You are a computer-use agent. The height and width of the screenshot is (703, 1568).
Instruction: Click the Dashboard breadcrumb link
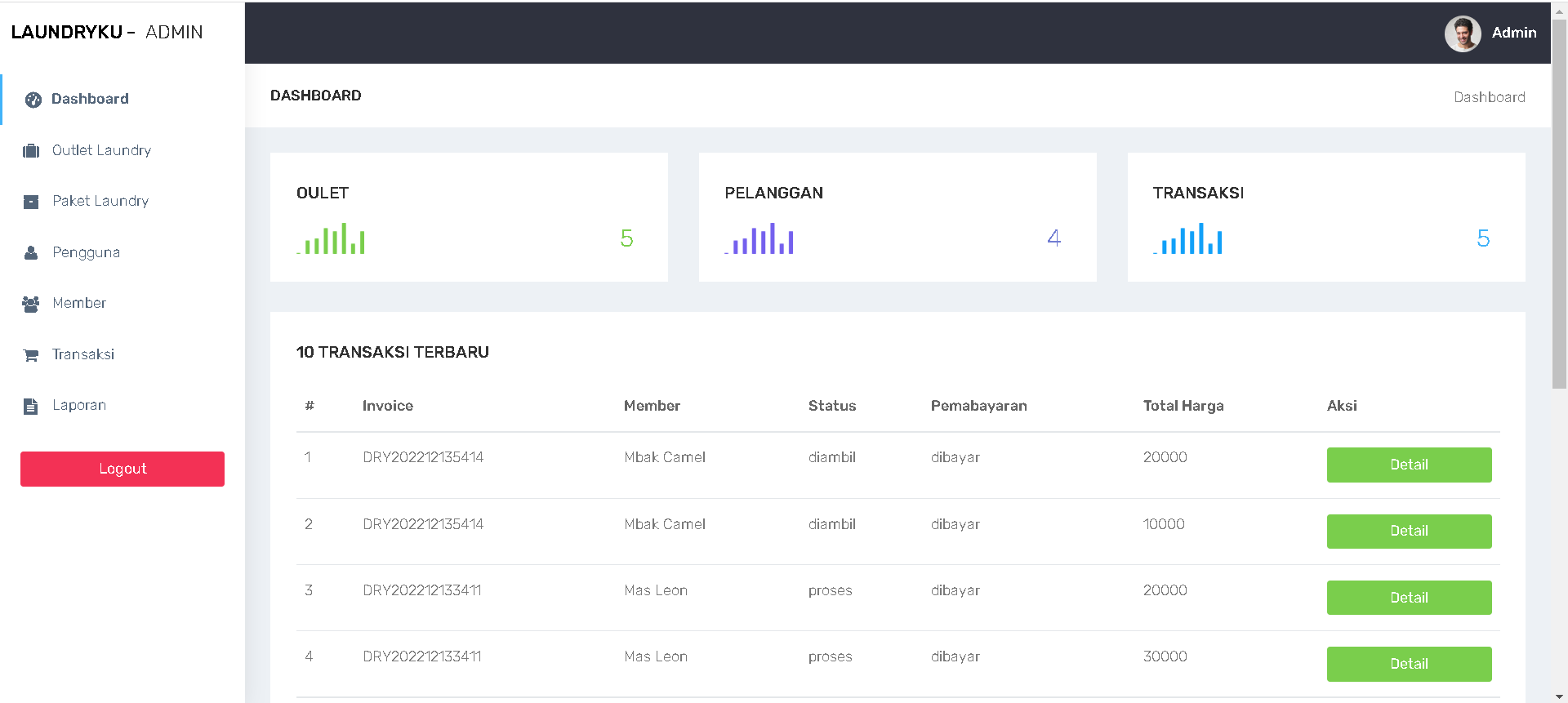pos(1489,97)
